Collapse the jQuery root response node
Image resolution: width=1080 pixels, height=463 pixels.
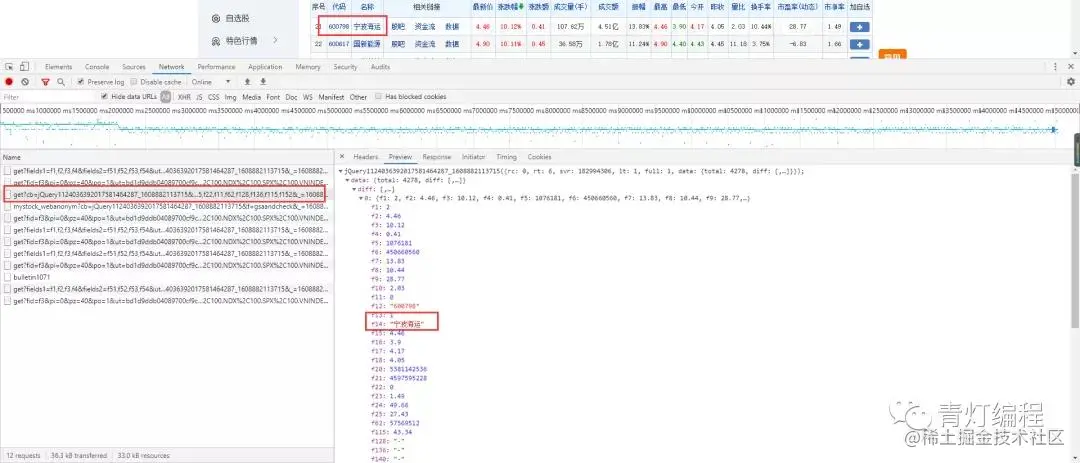340,171
